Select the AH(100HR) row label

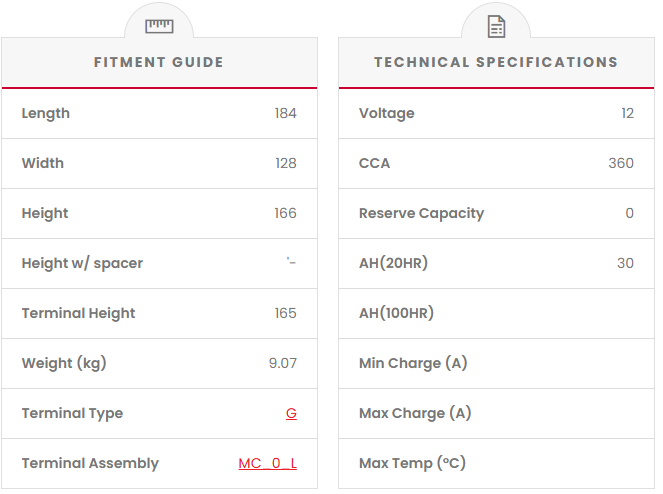pyautogui.click(x=396, y=313)
